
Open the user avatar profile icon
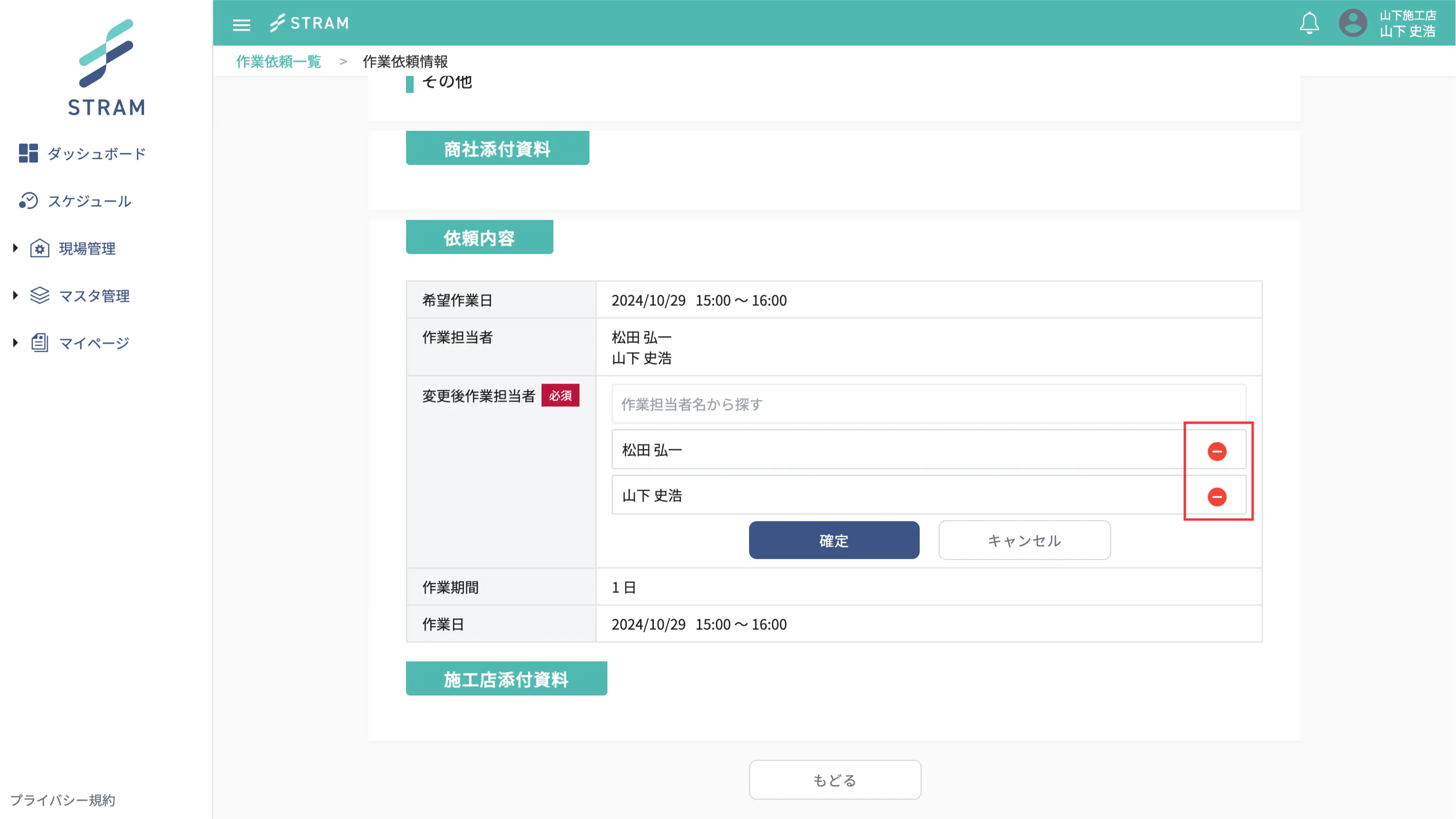coord(1352,23)
